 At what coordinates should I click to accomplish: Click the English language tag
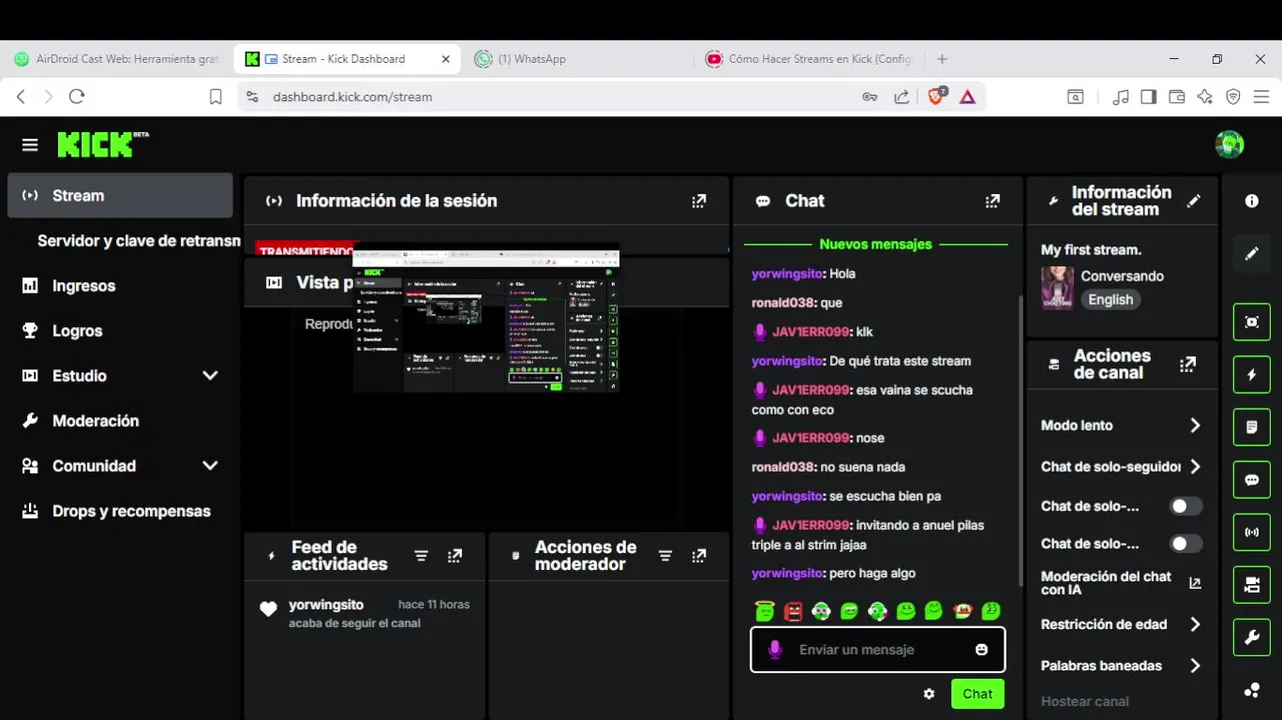[1111, 300]
